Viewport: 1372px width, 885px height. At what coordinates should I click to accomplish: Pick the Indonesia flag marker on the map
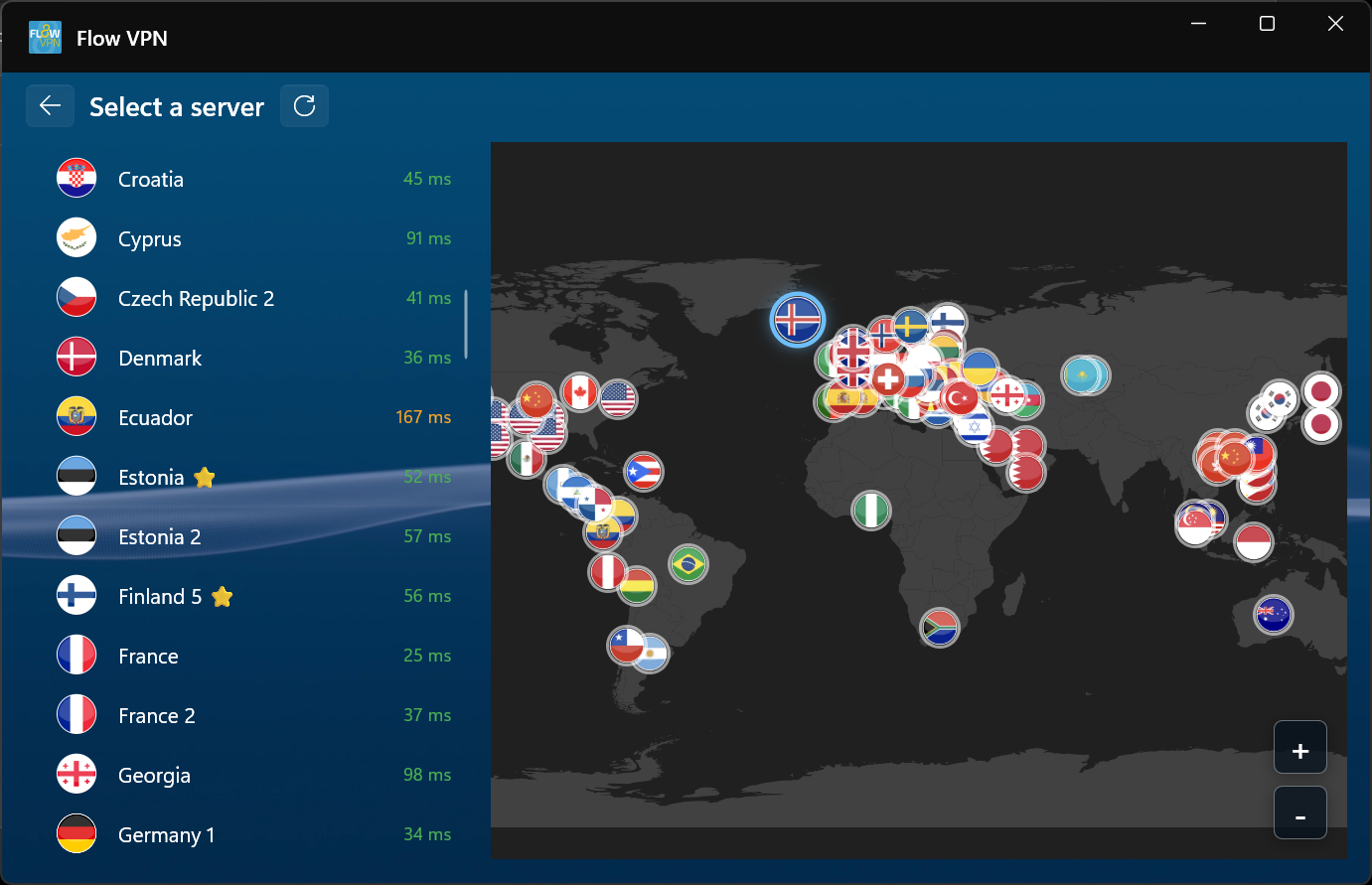click(x=1254, y=542)
